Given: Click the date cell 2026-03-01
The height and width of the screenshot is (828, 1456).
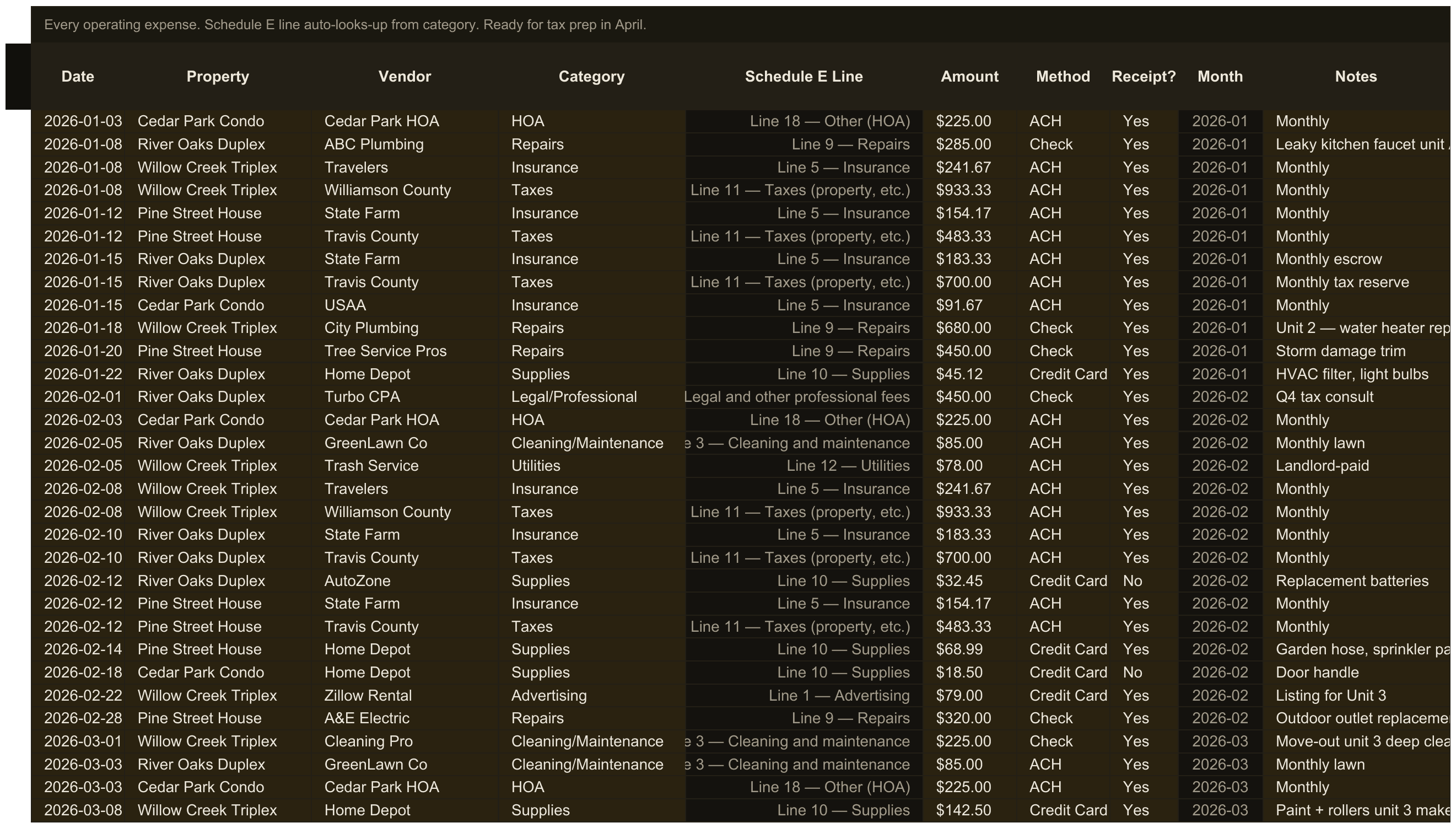Looking at the screenshot, I should point(78,741).
